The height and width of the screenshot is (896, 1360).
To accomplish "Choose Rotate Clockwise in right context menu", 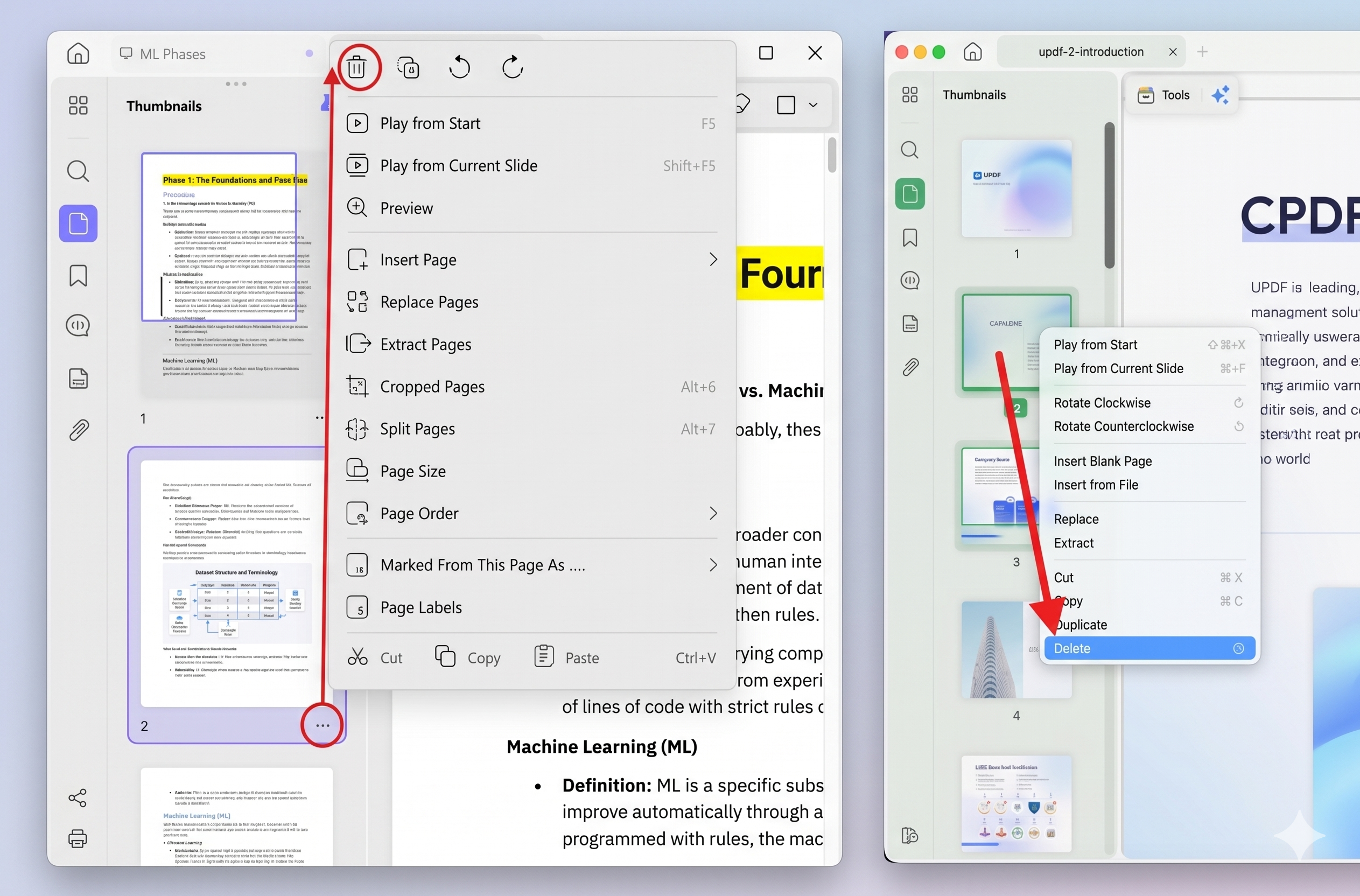I will click(x=1149, y=403).
